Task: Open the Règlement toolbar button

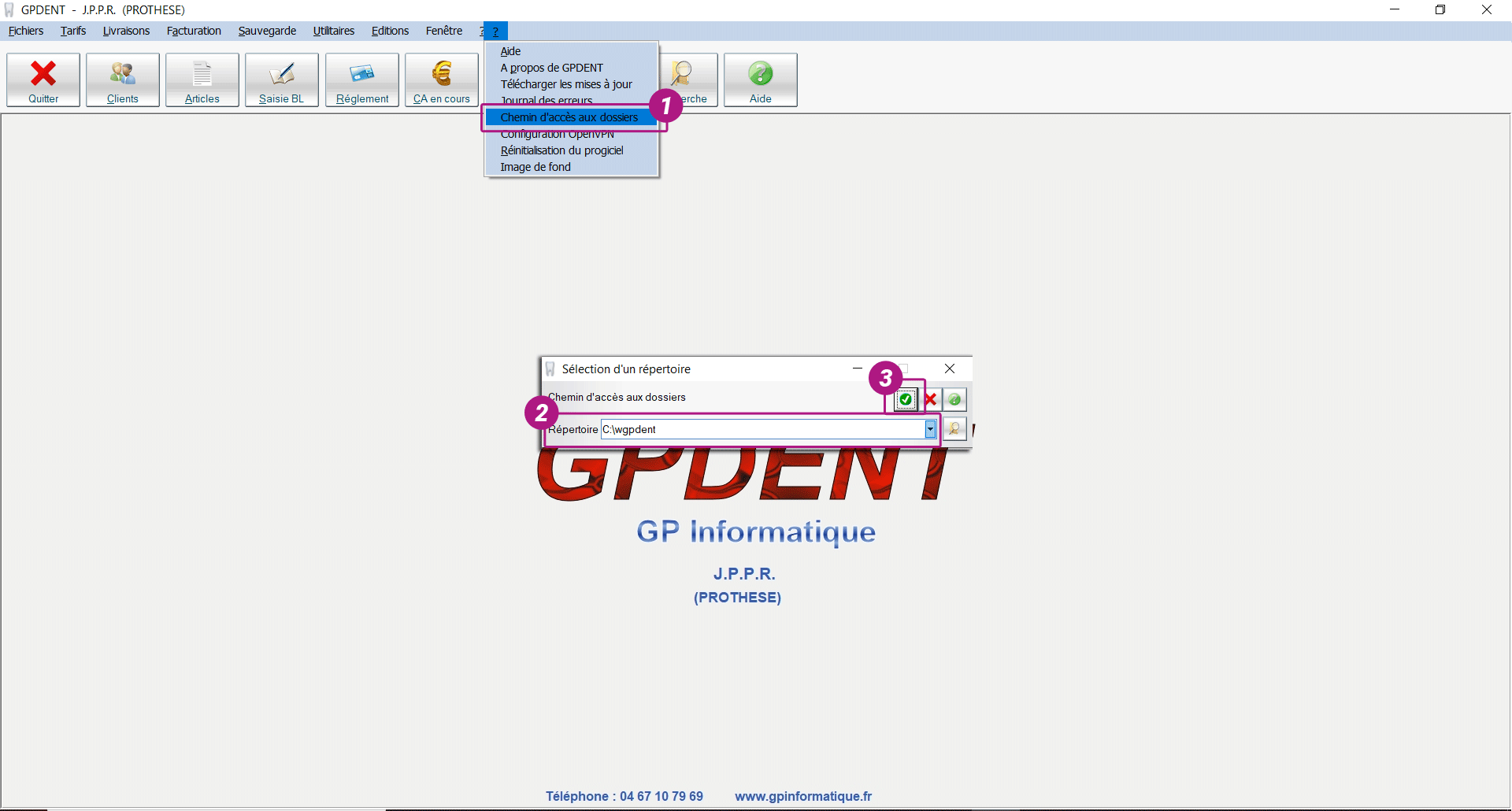Action: (x=362, y=80)
